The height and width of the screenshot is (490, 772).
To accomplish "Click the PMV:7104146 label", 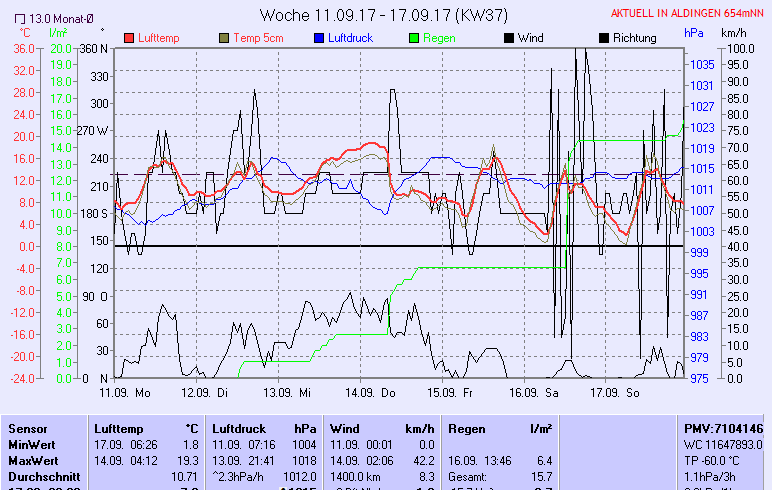I will [x=723, y=428].
